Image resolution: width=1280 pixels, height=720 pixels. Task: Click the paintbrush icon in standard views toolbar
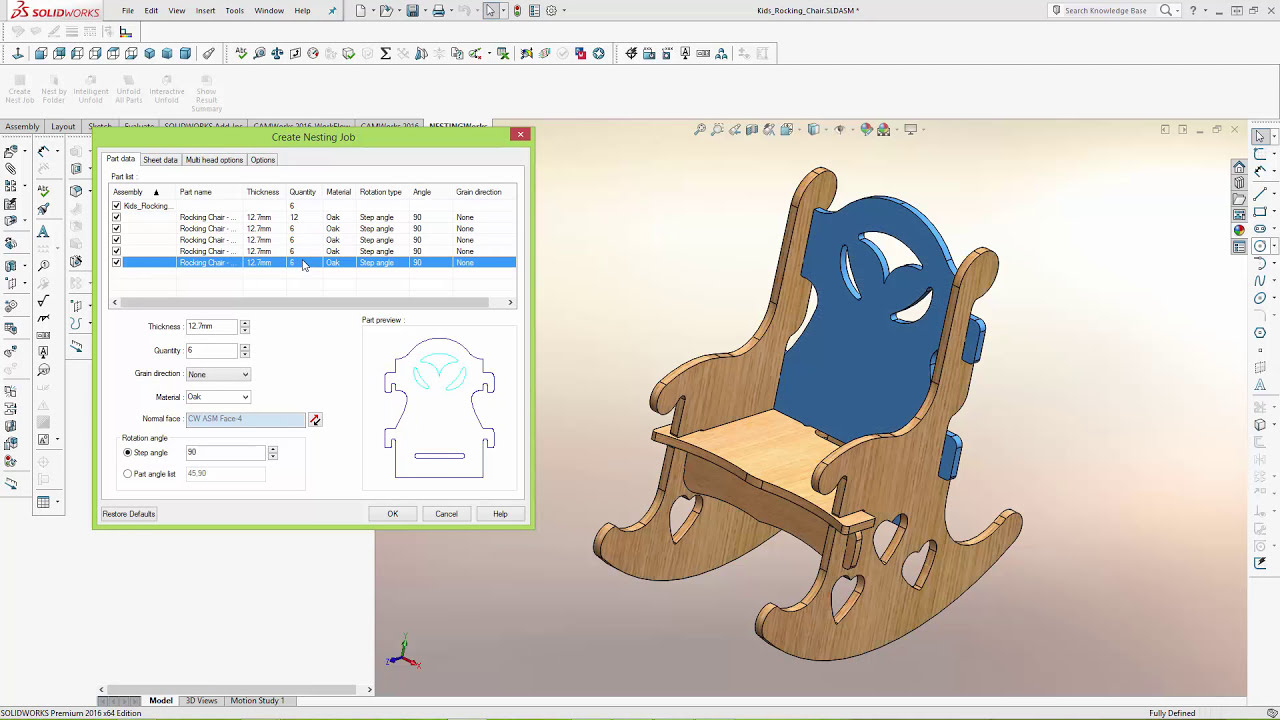pos(208,53)
